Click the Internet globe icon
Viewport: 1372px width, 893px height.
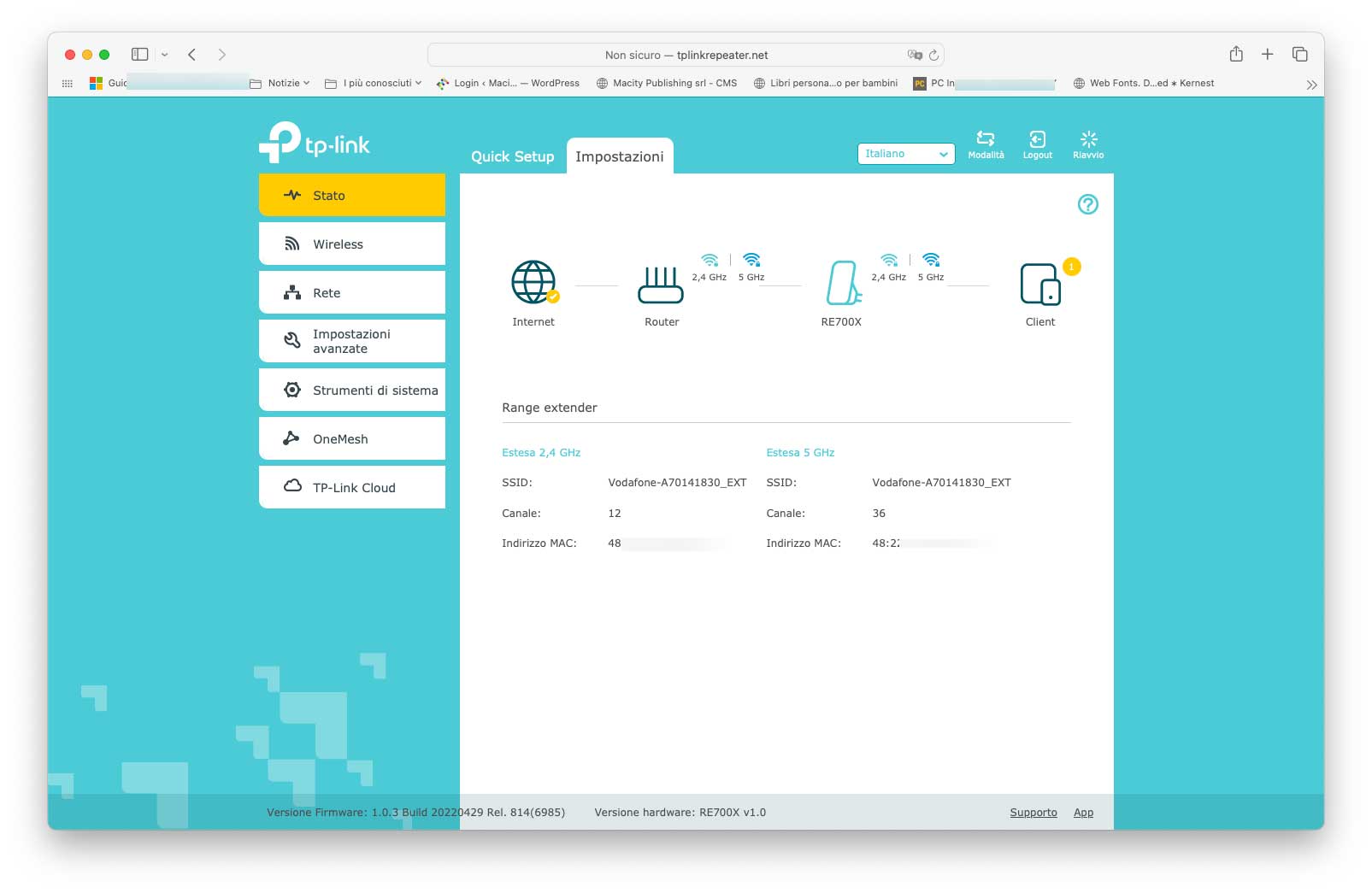tap(534, 282)
